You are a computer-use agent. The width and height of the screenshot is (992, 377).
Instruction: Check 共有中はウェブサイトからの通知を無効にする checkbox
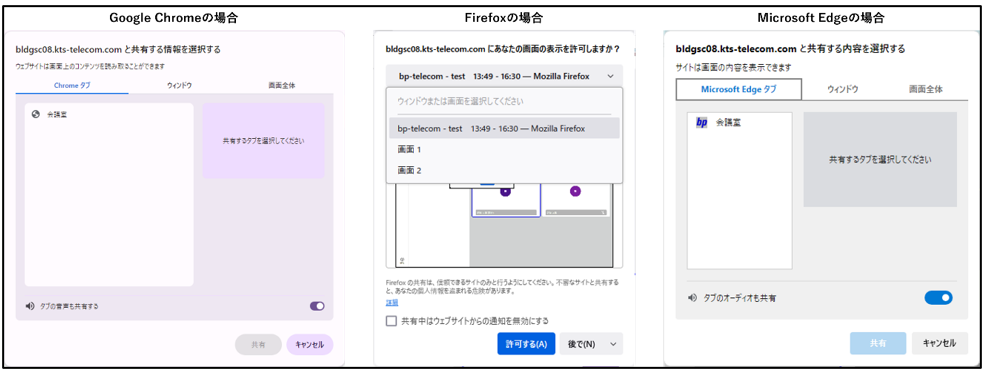pyautogui.click(x=391, y=321)
